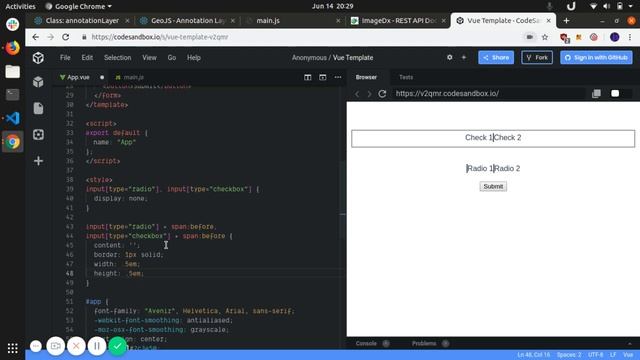Open Firefox from the dock

pyautogui.click(x=13, y=48)
